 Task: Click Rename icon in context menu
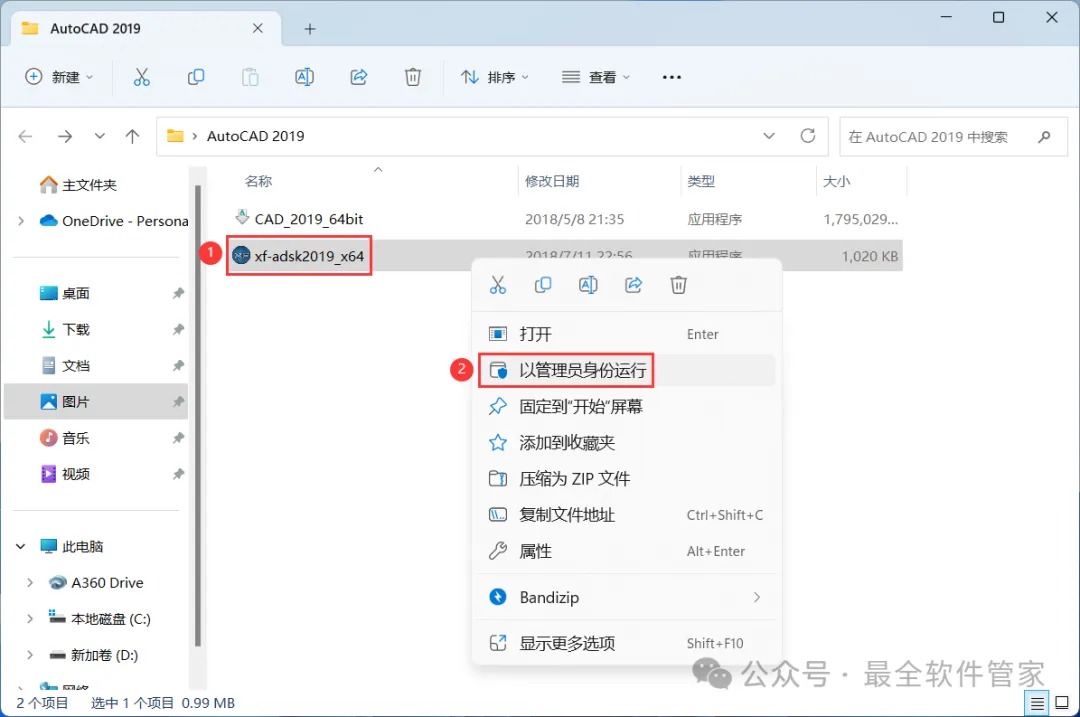click(x=588, y=285)
